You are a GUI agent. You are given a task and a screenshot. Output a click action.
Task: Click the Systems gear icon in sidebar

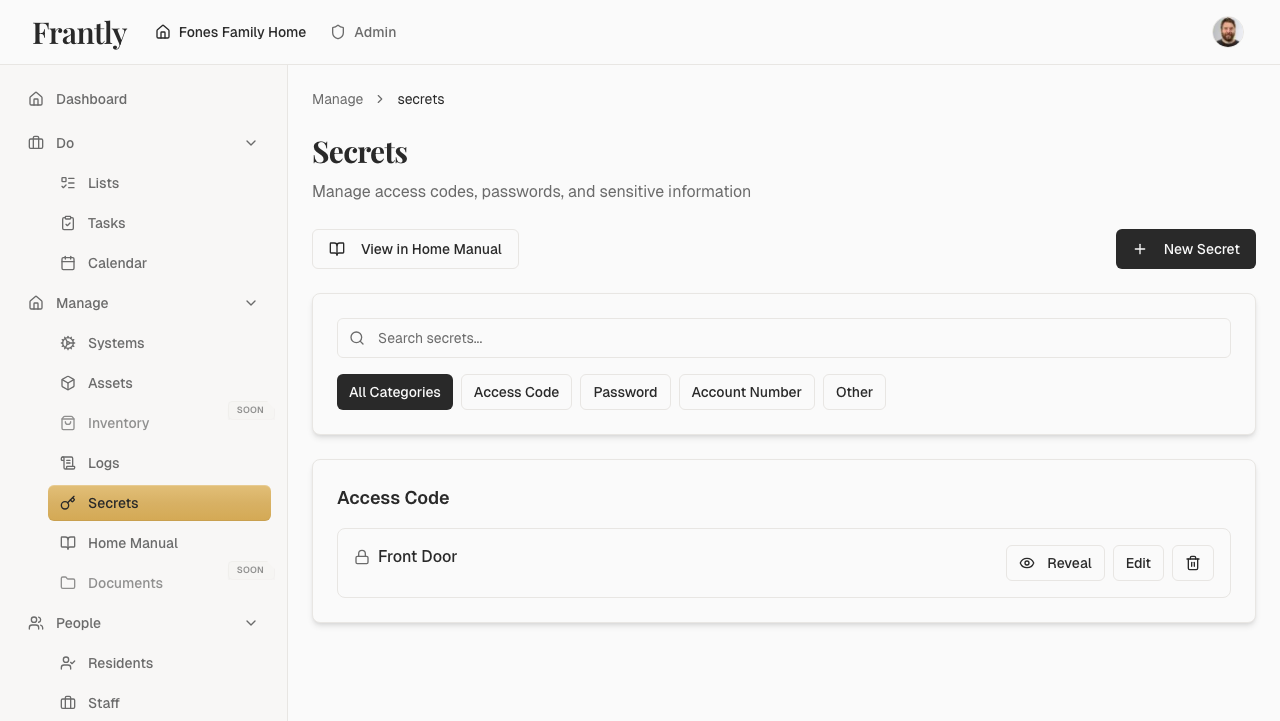(69, 343)
